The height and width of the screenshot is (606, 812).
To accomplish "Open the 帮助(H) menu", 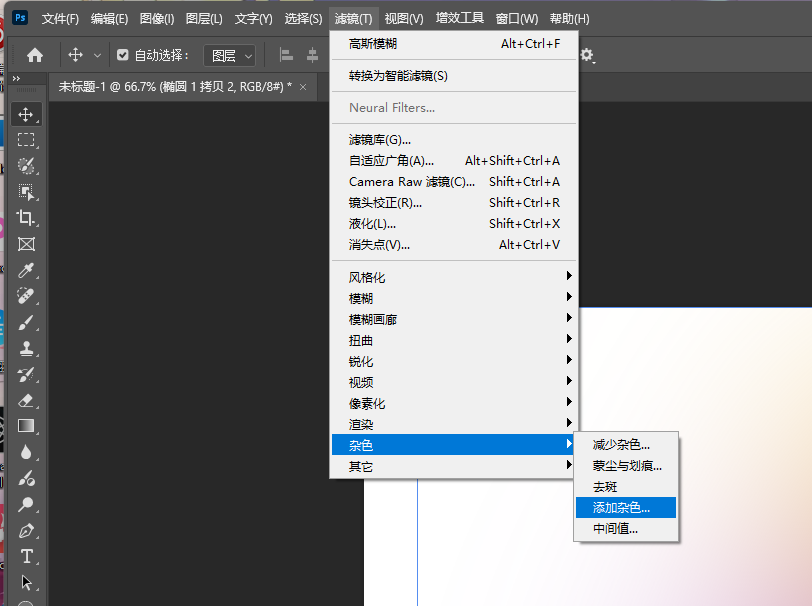I will (x=569, y=19).
